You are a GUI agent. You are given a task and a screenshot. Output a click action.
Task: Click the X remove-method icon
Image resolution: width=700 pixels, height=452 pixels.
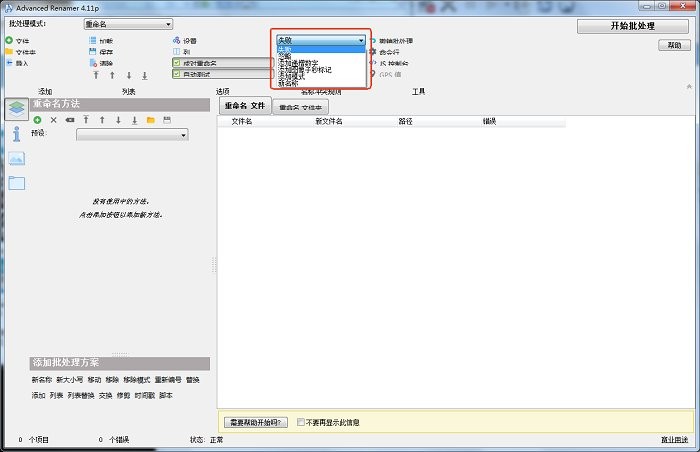54,120
